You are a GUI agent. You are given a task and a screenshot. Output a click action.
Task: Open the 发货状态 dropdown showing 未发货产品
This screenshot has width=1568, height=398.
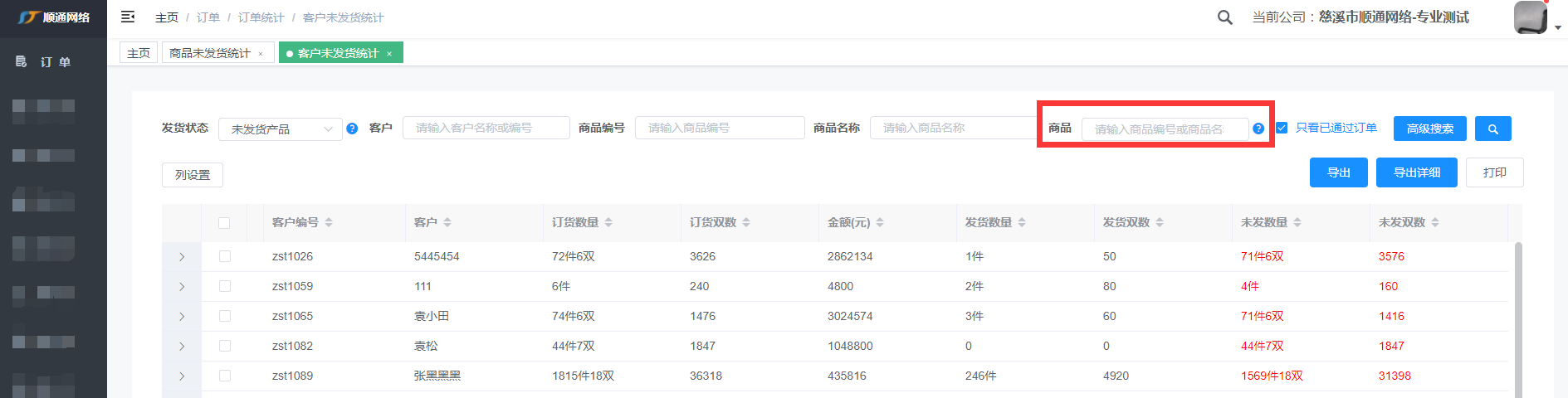(280, 129)
